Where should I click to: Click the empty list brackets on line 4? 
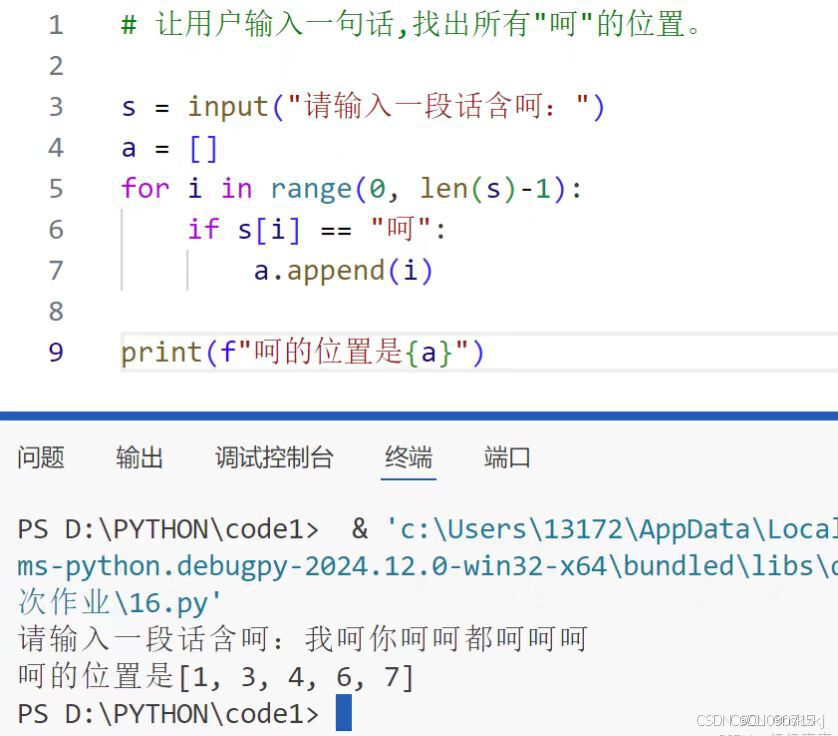(204, 149)
